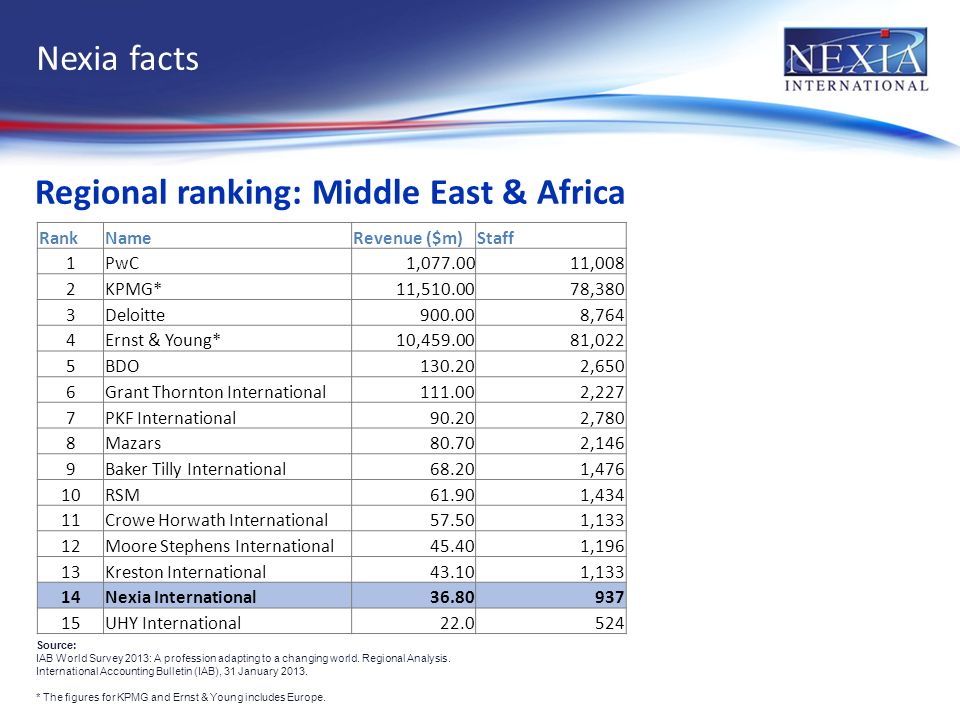960x720 pixels.
Task: Select the 'Nexia facts' slide title
Action: click(118, 59)
